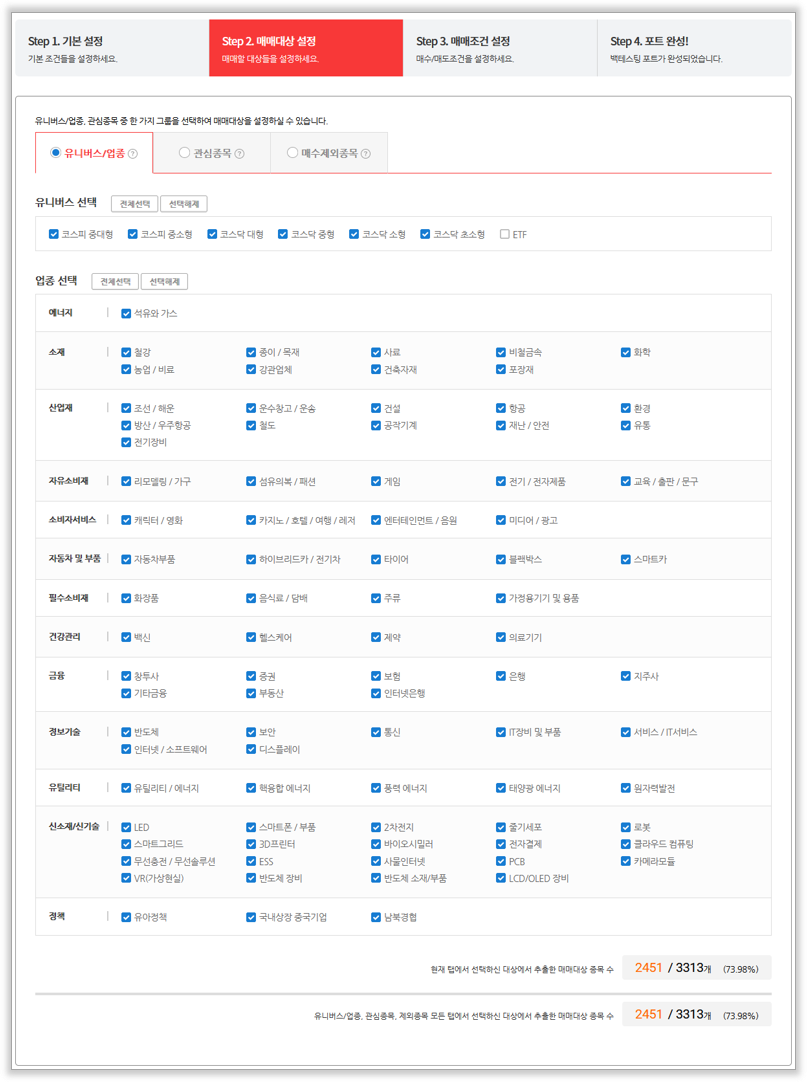Click the help icon beside 관심종목
The width and height of the screenshot is (807, 1082).
coord(239,154)
